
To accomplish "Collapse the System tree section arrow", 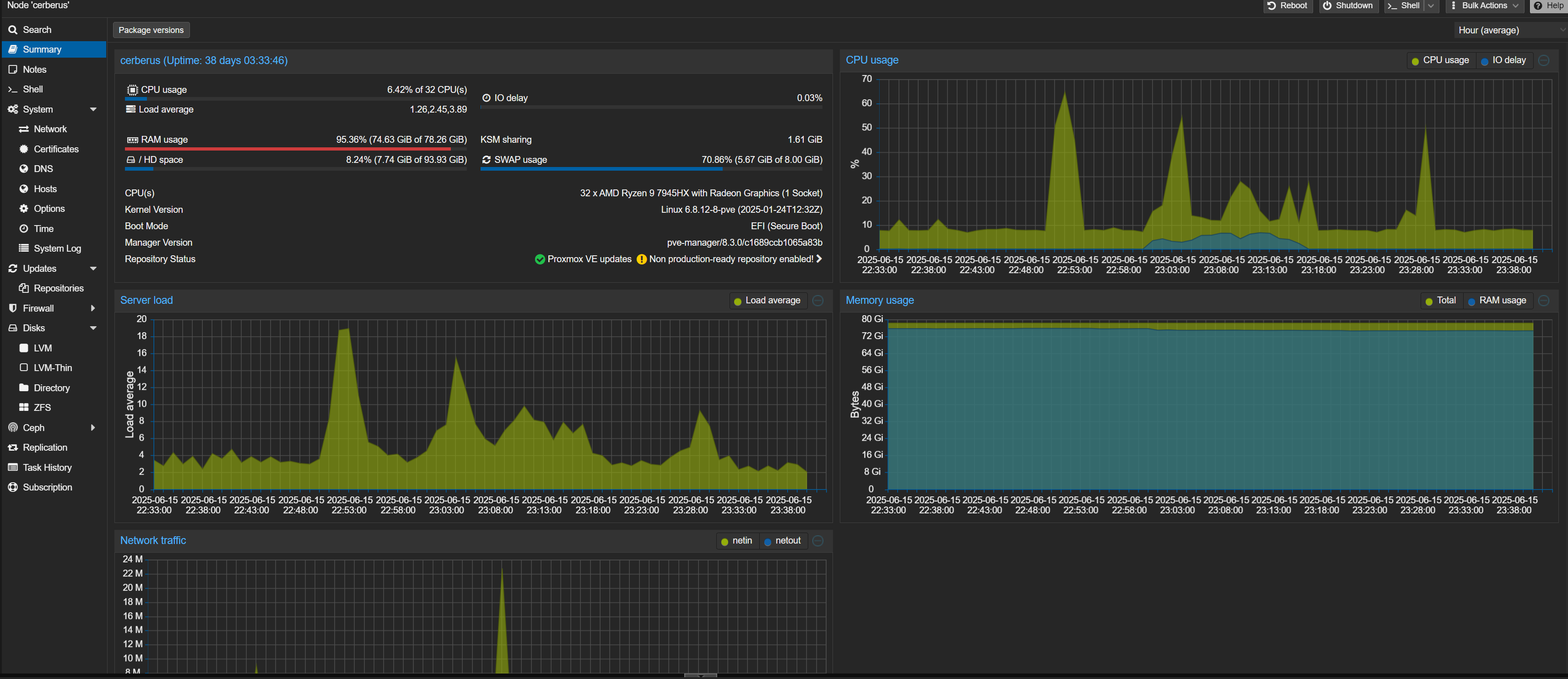I will coord(93,109).
